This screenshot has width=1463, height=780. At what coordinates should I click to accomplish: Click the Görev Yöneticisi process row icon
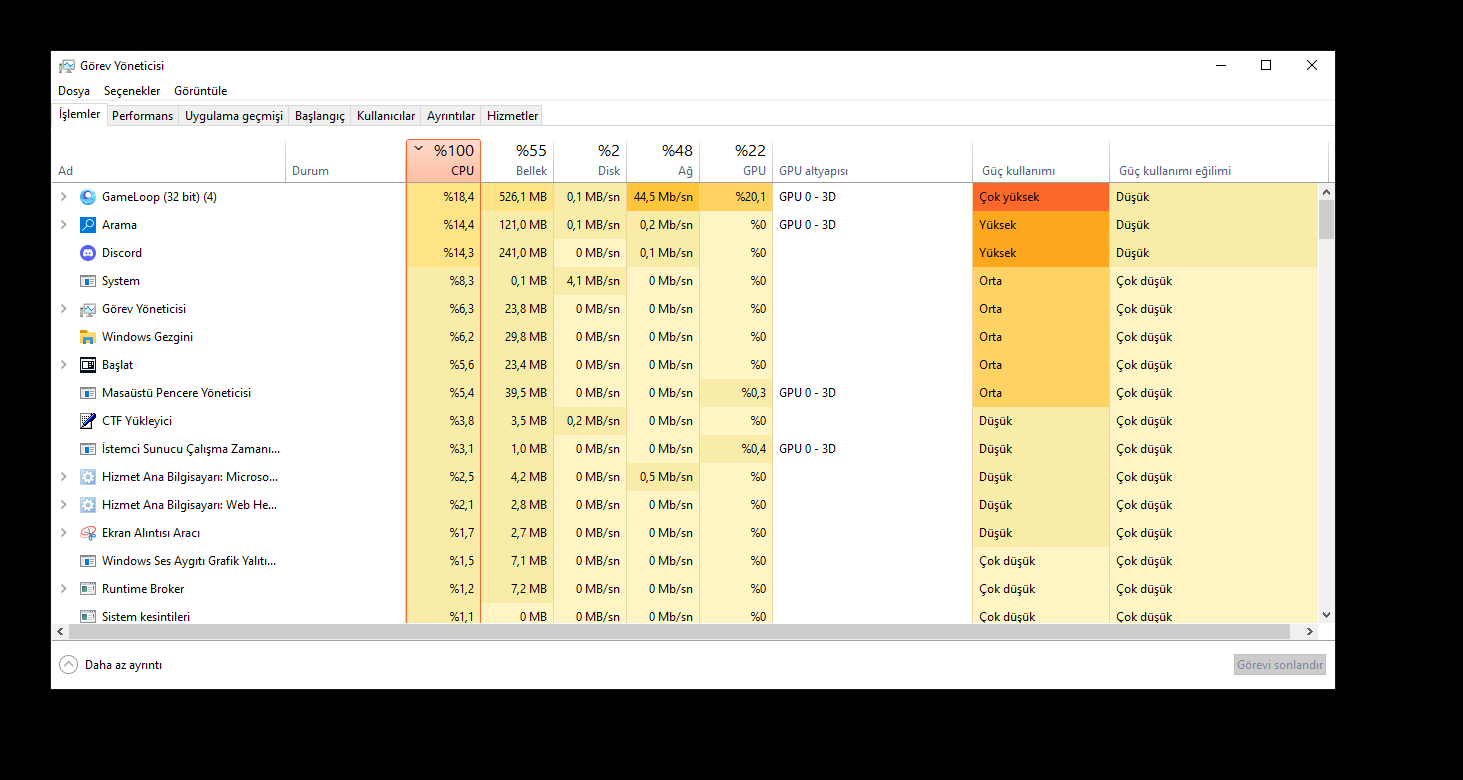click(x=88, y=309)
